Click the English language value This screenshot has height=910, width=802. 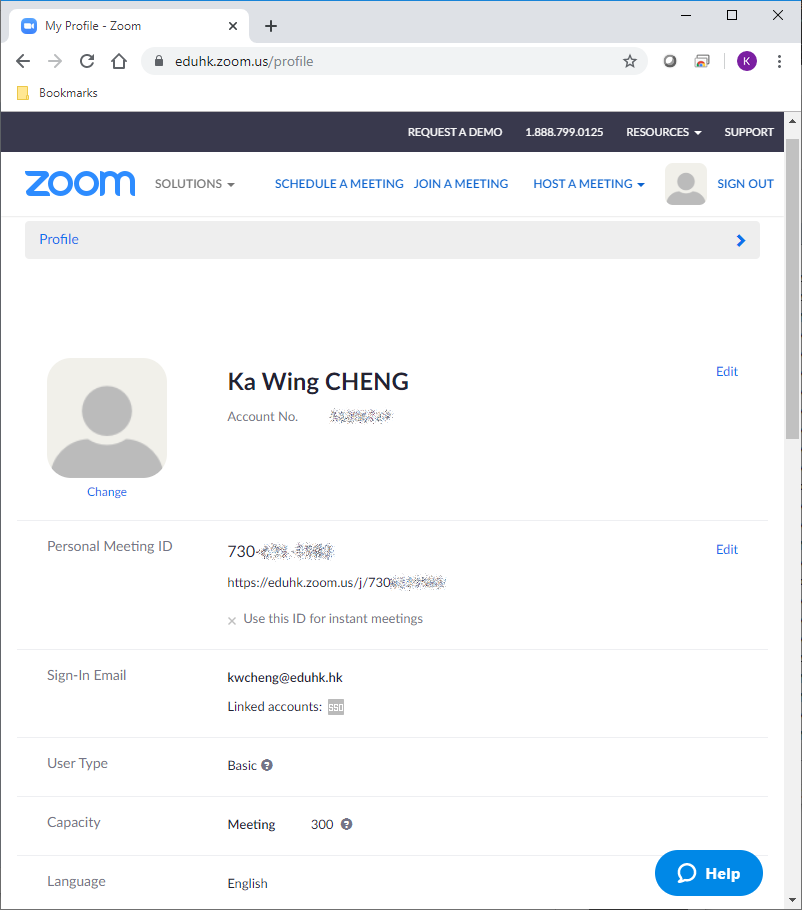248,883
